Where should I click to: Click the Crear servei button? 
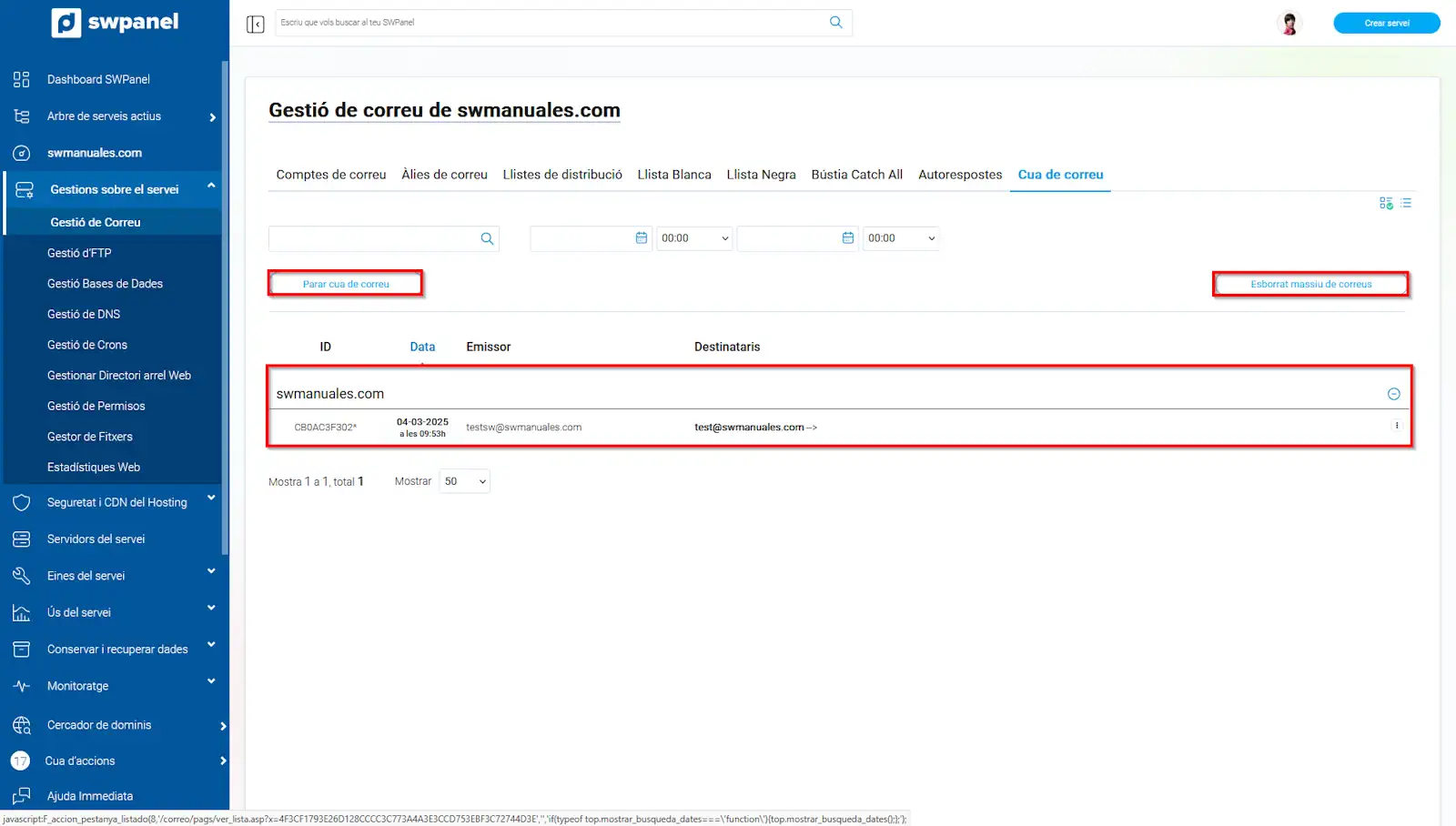1386,23
